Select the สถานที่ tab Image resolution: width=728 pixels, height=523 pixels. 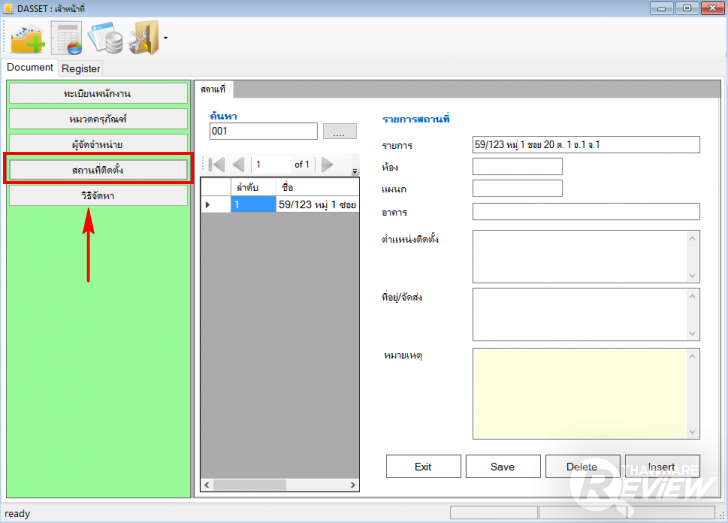(x=214, y=89)
